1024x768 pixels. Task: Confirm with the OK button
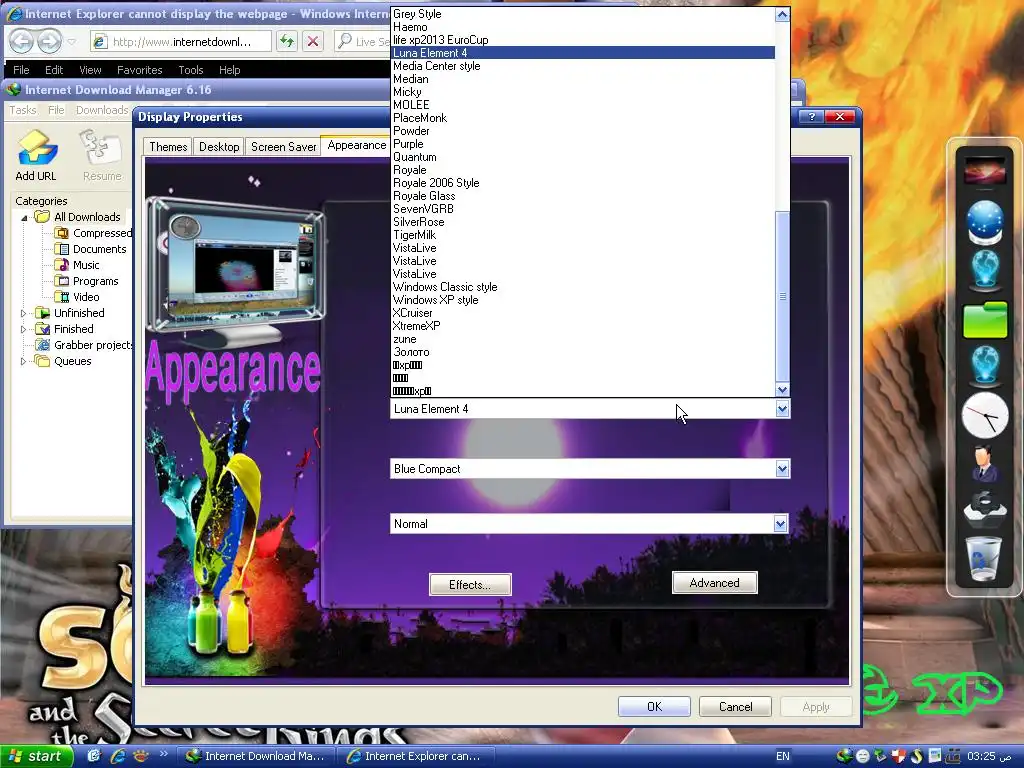click(x=654, y=707)
